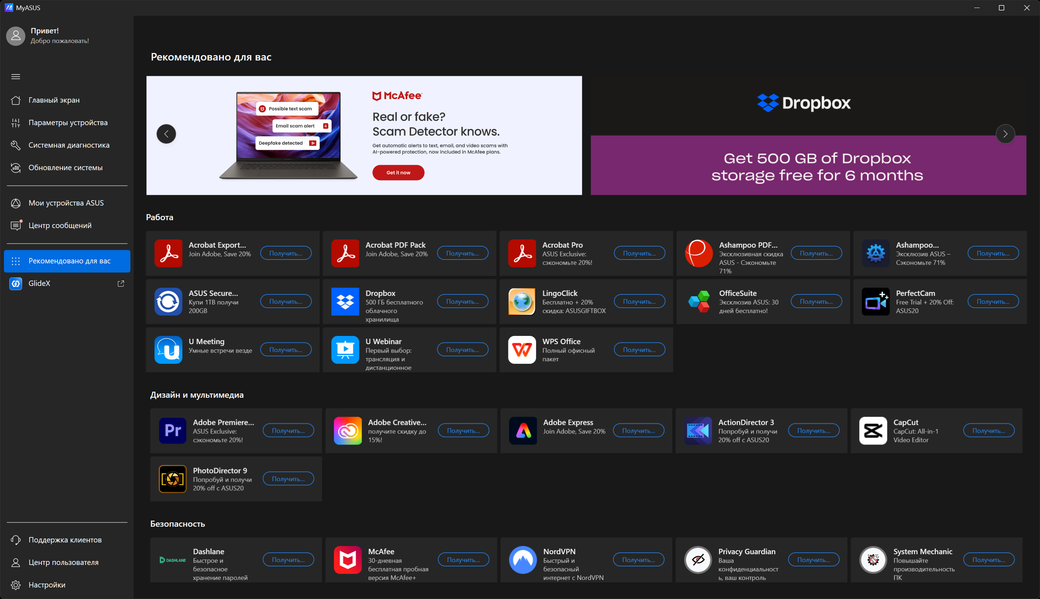Click Получить button for Dropbox

point(462,302)
